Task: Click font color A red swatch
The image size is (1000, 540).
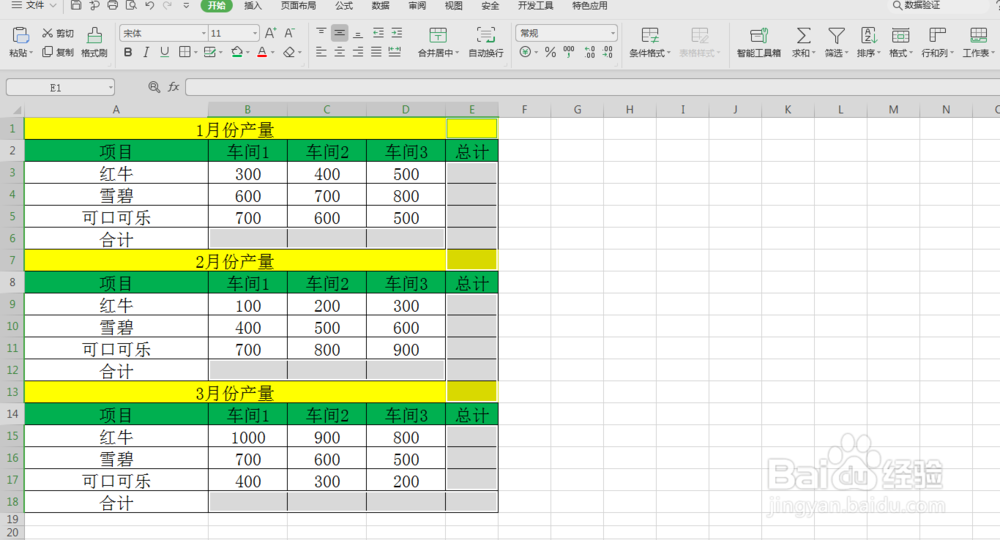Action: [x=261, y=52]
